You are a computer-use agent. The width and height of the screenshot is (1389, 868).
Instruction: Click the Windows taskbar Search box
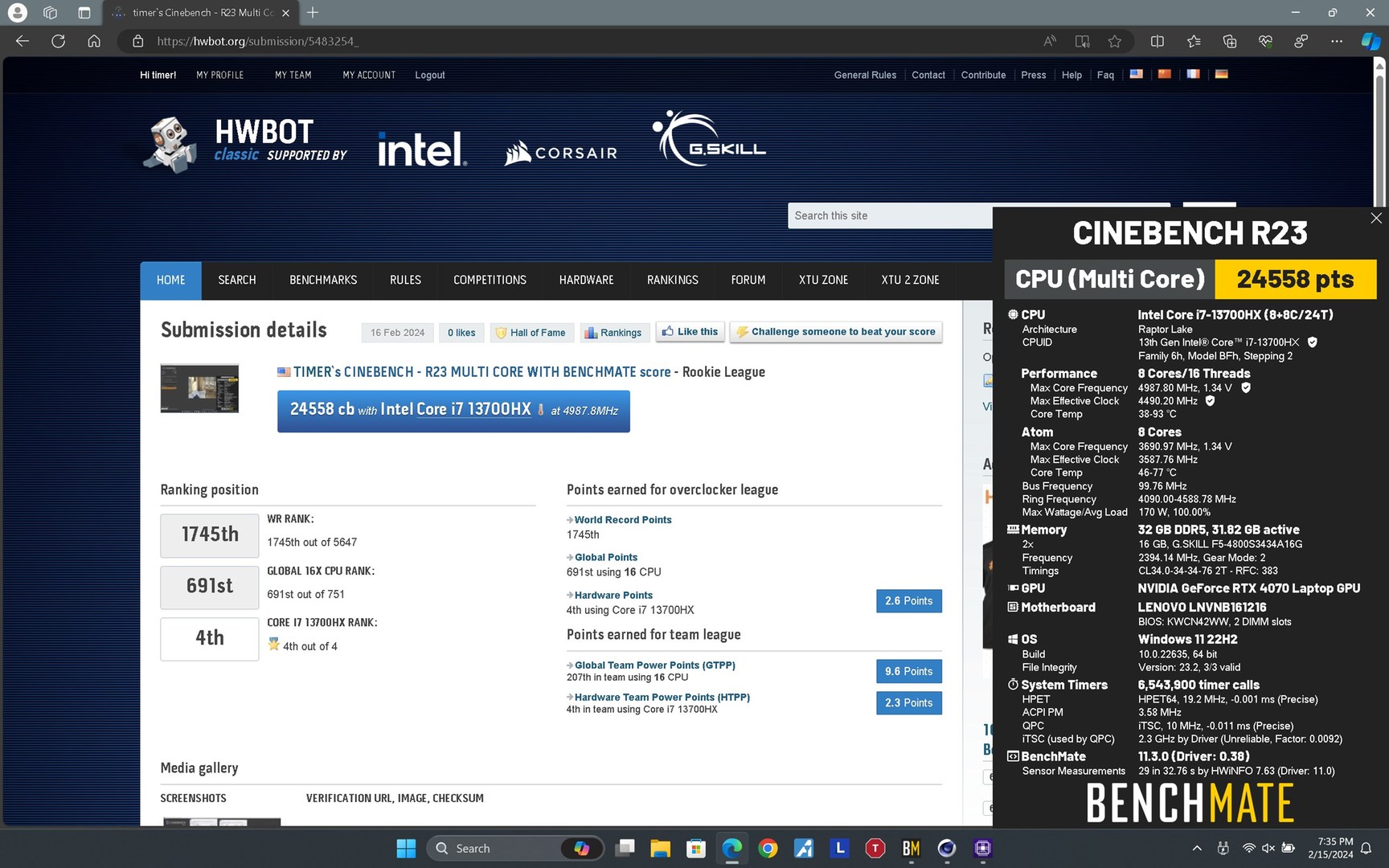coord(516,848)
